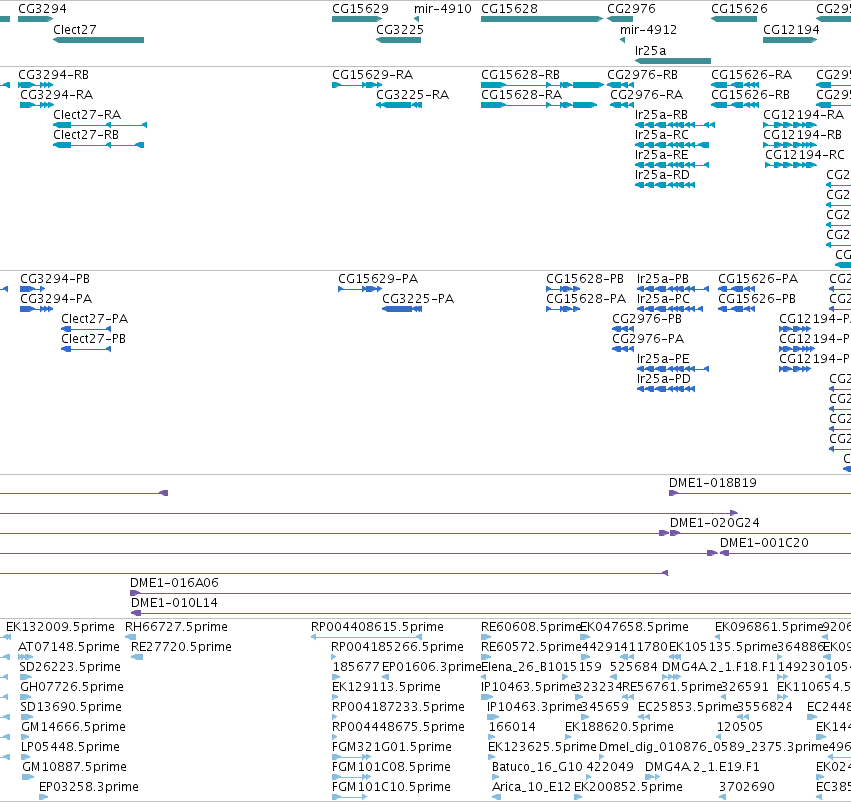Click the CG3225-RA transcript label
Screen dimensions: 851x802
412,95
